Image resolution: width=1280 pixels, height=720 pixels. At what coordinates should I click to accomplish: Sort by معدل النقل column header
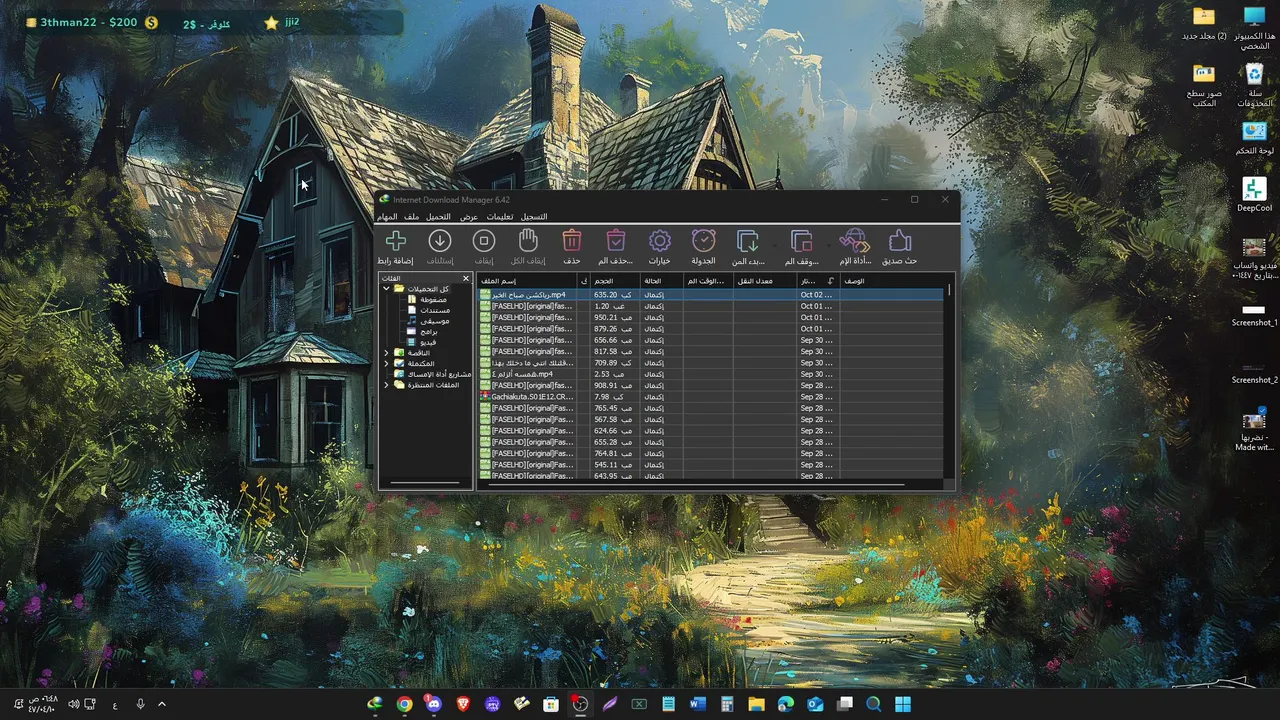click(765, 281)
